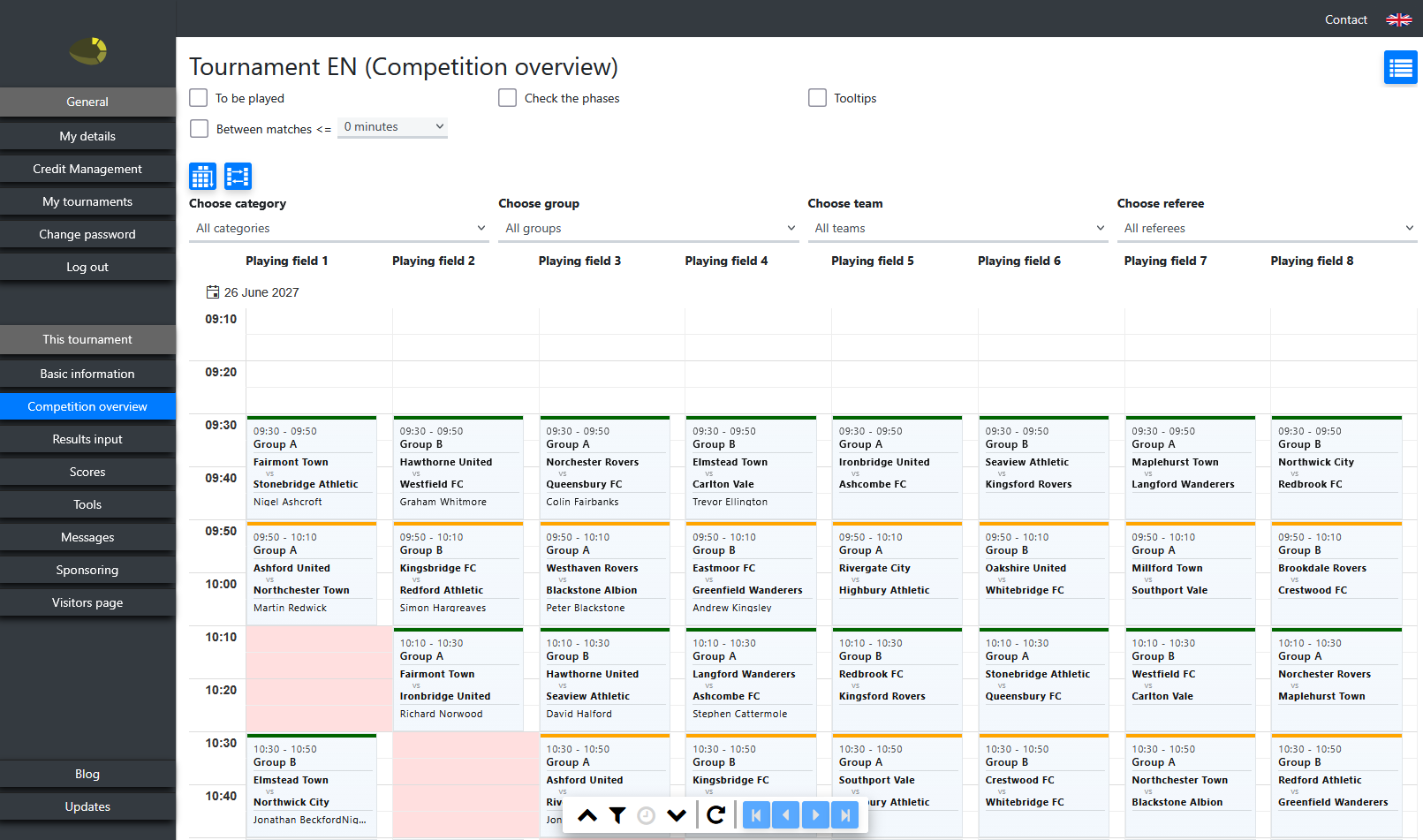Screen dimensions: 1423x840
Task: Jump to last page with skip-forward button
Action: click(x=845, y=815)
